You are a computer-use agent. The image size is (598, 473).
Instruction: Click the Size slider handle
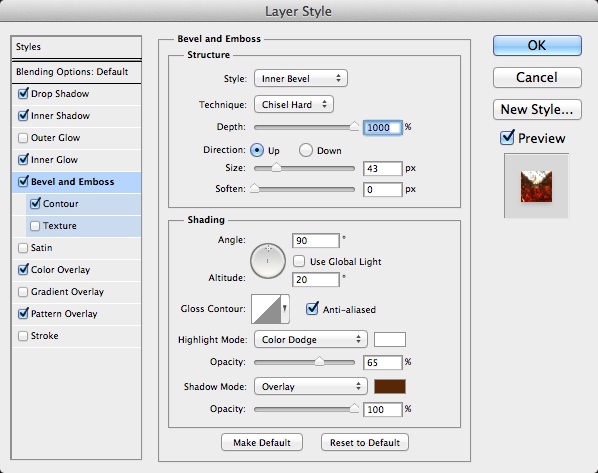pos(276,167)
